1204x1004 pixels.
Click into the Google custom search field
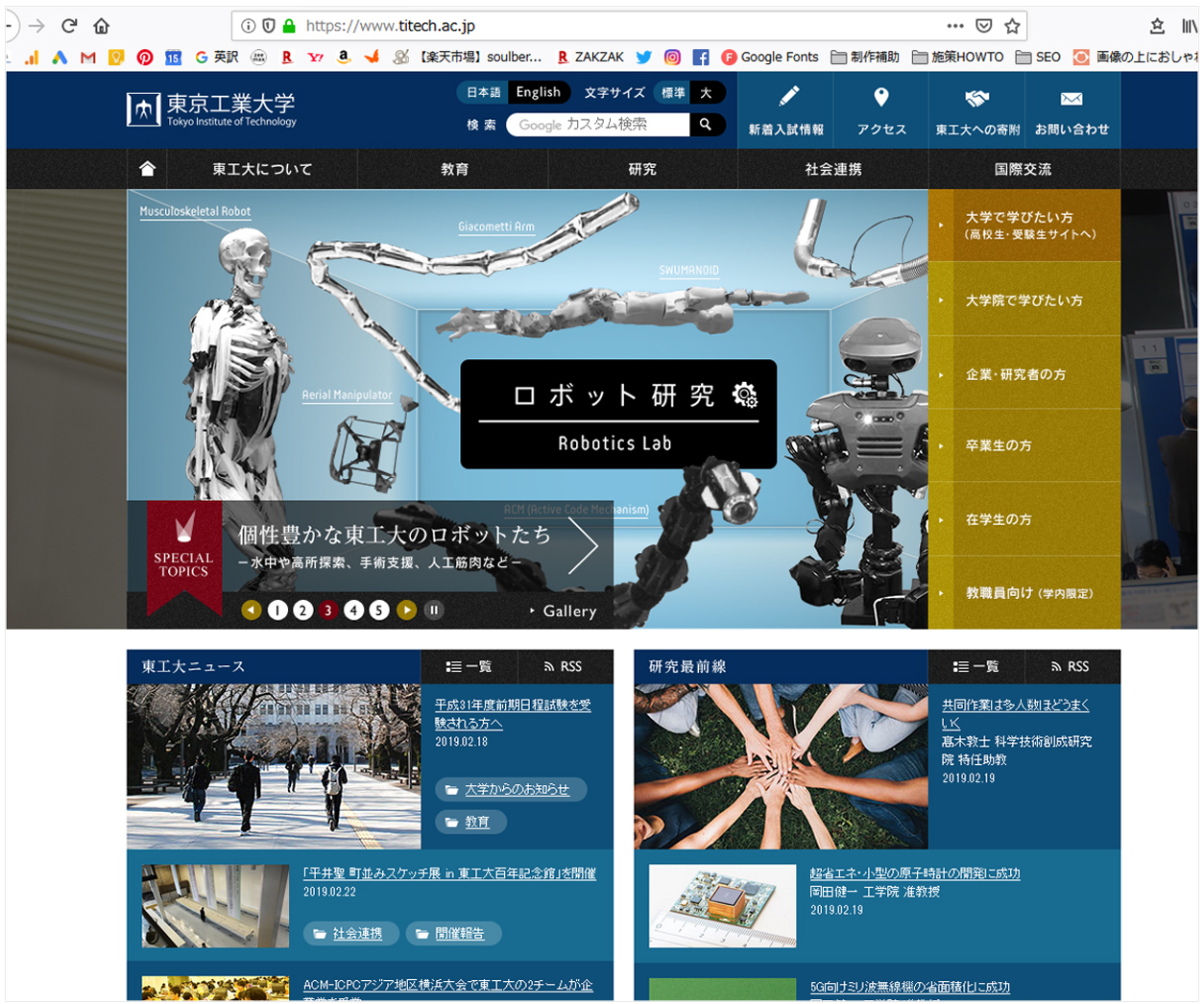[x=597, y=125]
